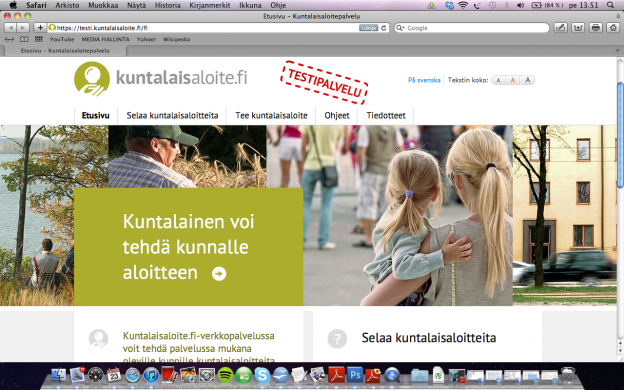Click the white arrow circle on banner
Screen dimensions: 624x390
[x=219, y=274]
